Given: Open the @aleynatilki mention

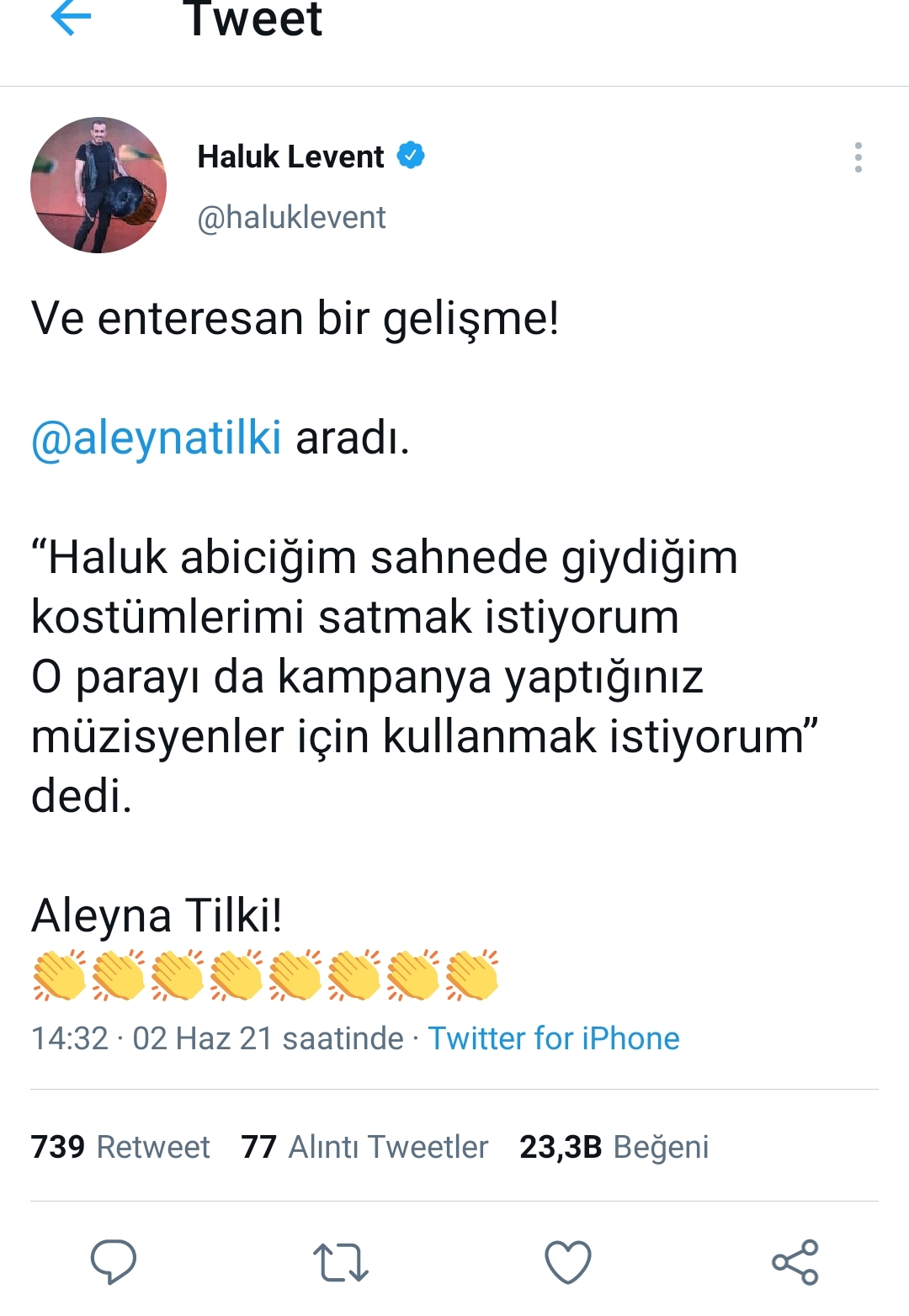Looking at the screenshot, I should 157,438.
